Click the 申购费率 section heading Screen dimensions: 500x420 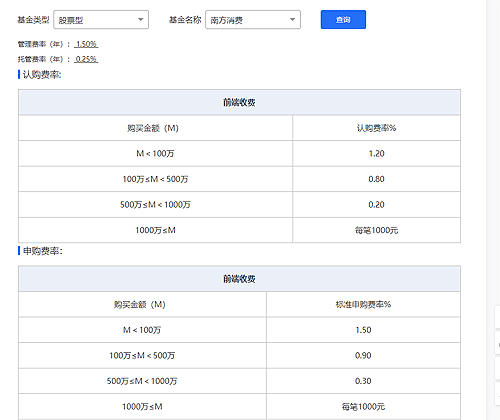tap(42, 251)
